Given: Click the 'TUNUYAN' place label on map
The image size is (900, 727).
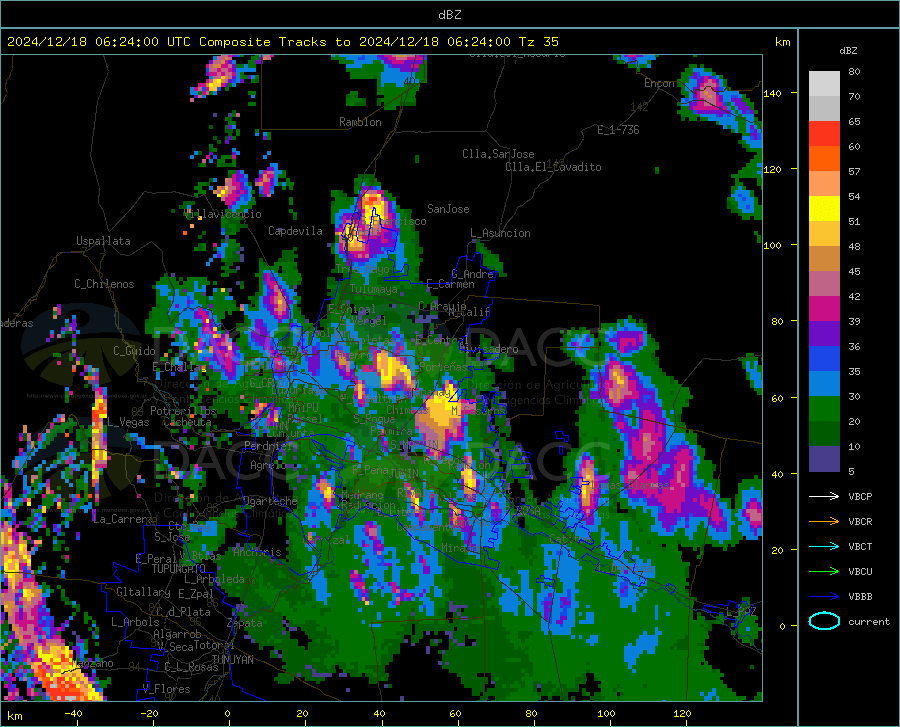Looking at the screenshot, I should coord(232,659).
